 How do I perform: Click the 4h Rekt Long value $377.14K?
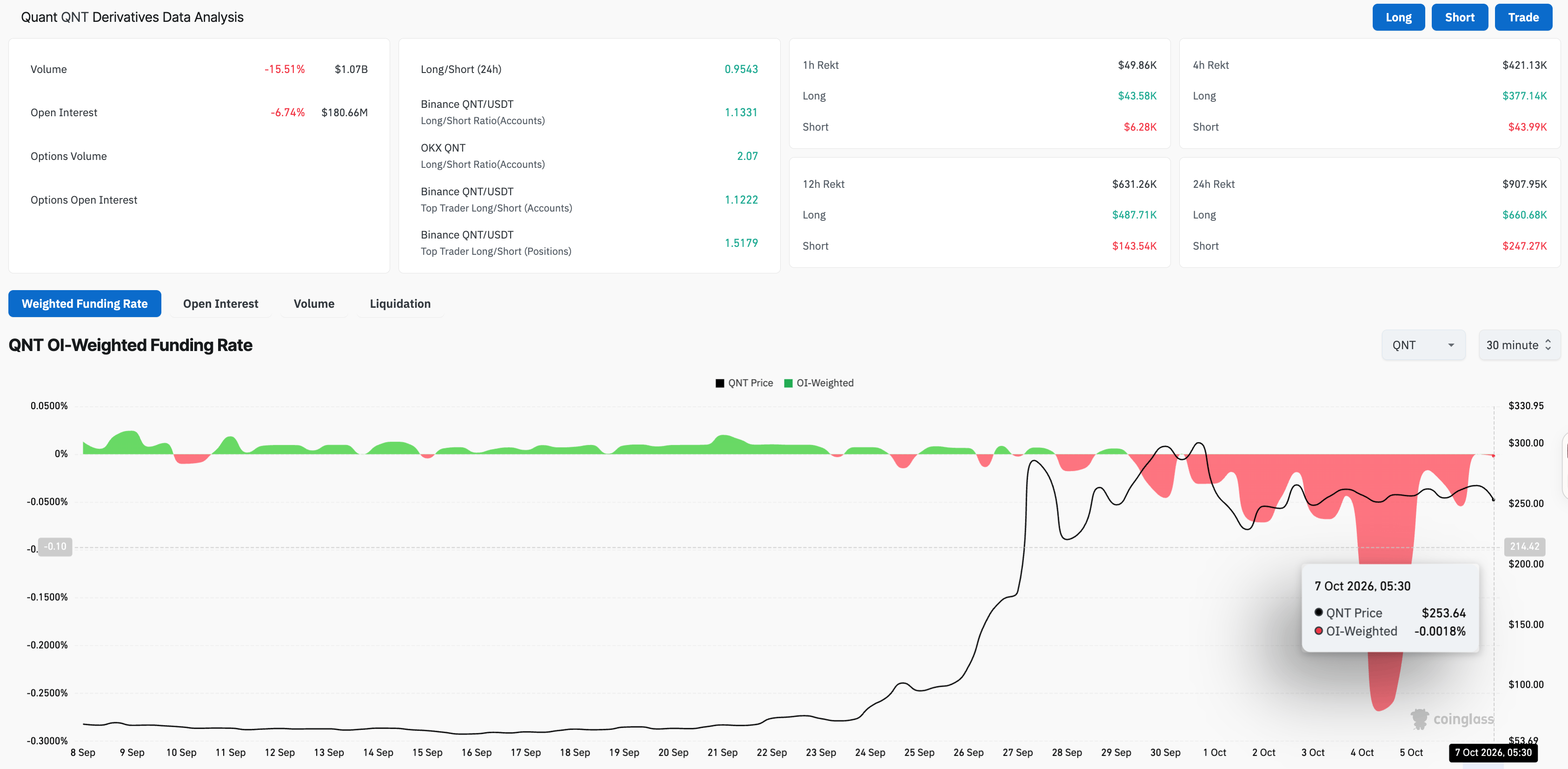pos(1524,96)
